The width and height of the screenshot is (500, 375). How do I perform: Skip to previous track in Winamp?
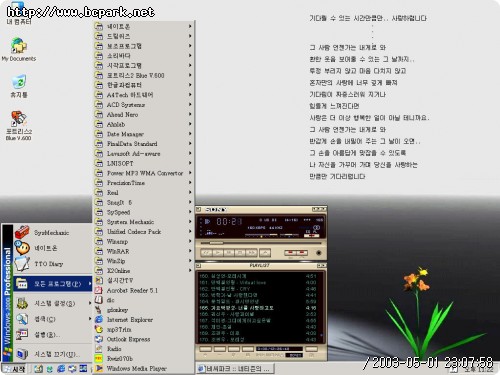tap(206, 253)
